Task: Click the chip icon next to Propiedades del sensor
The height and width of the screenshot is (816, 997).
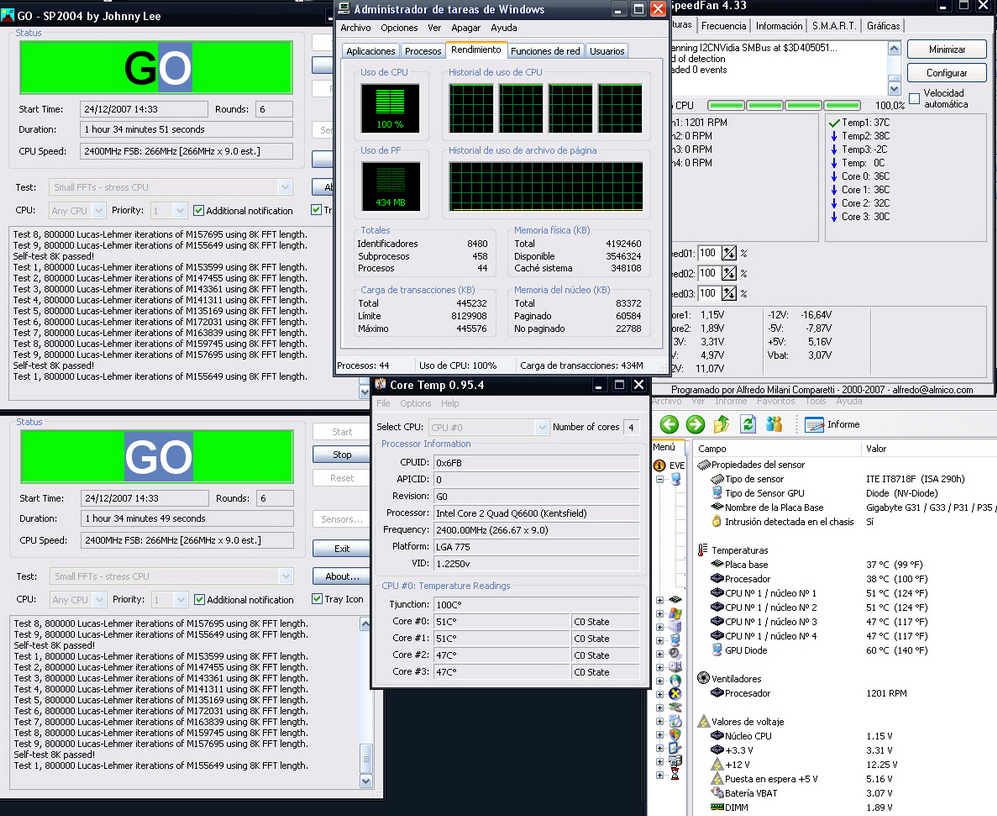Action: [x=704, y=464]
